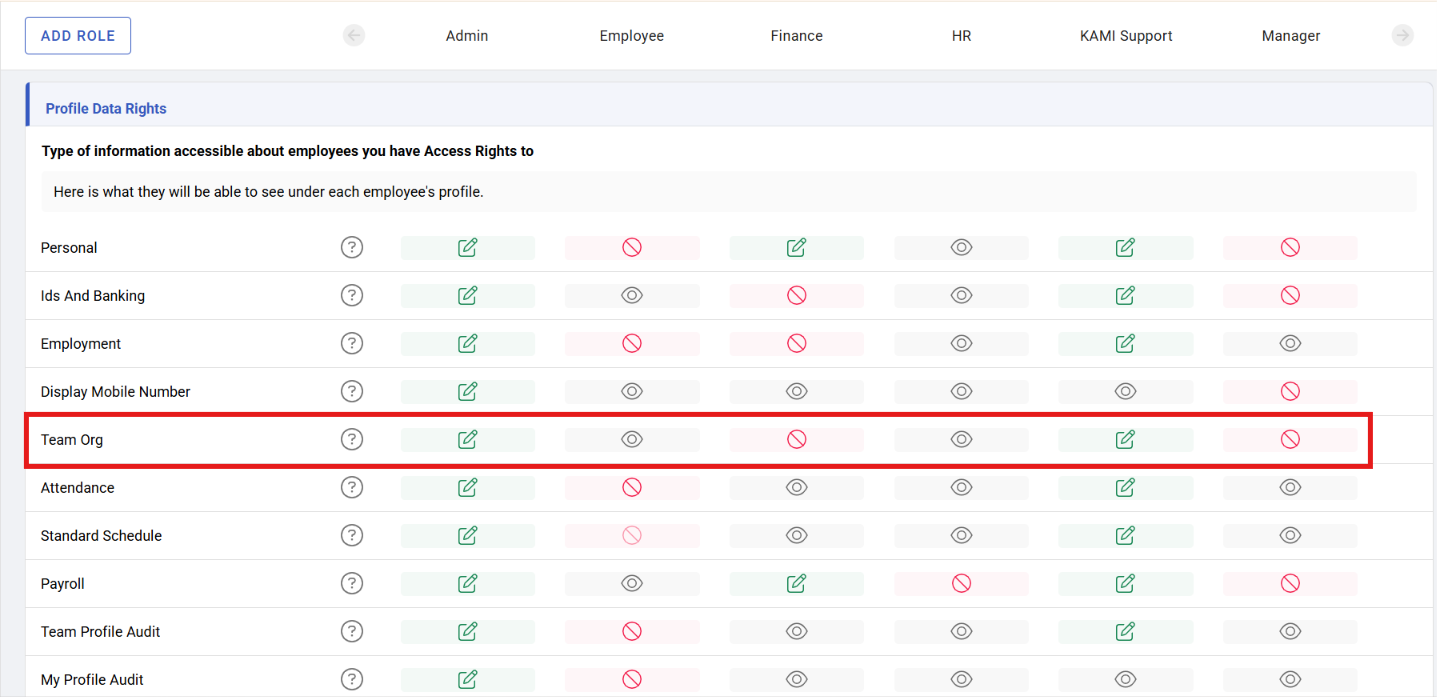View help for My Profile Audit
This screenshot has width=1437, height=697.
pos(352,679)
